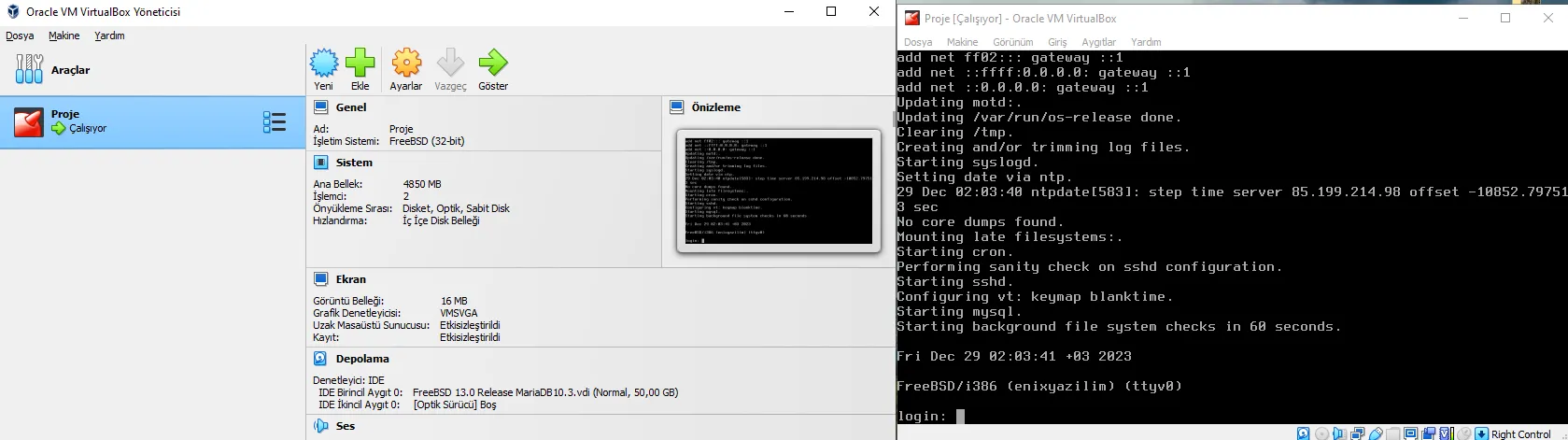Viewport: 1568px width, 440px height.
Task: Click the Göster (Show) green arrow icon
Action: (x=493, y=64)
